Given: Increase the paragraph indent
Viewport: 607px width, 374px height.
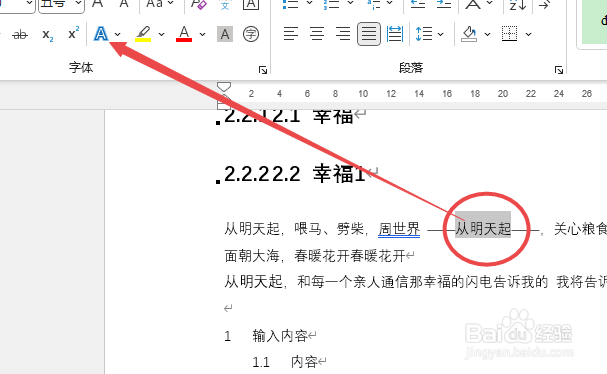Looking at the screenshot, I should pos(444,4).
